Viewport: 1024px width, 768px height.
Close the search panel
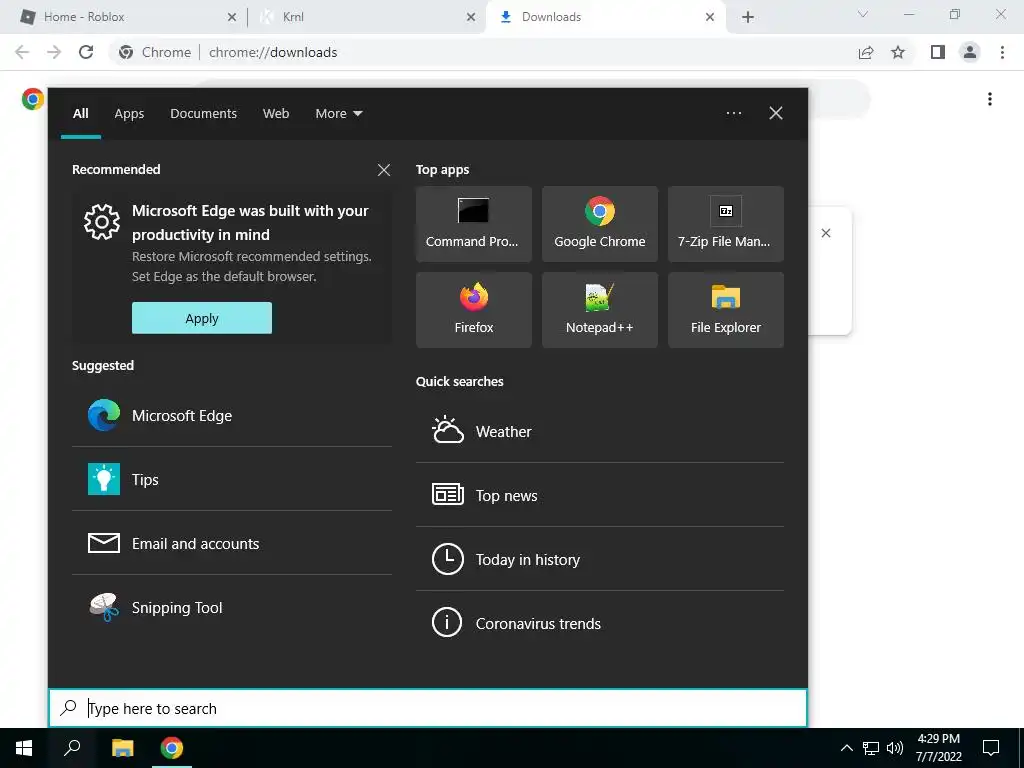coord(776,113)
